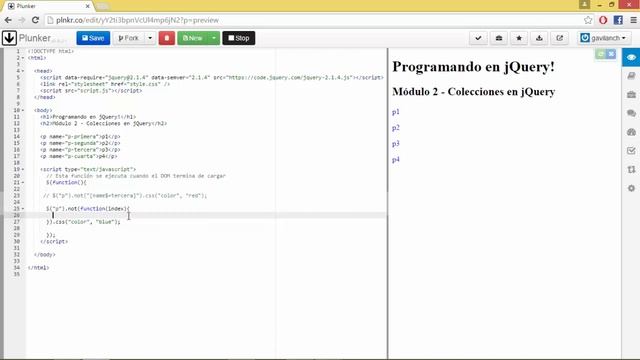Refresh the preview pane
Image resolution: width=640 pixels, height=360 pixels.
[600, 54]
